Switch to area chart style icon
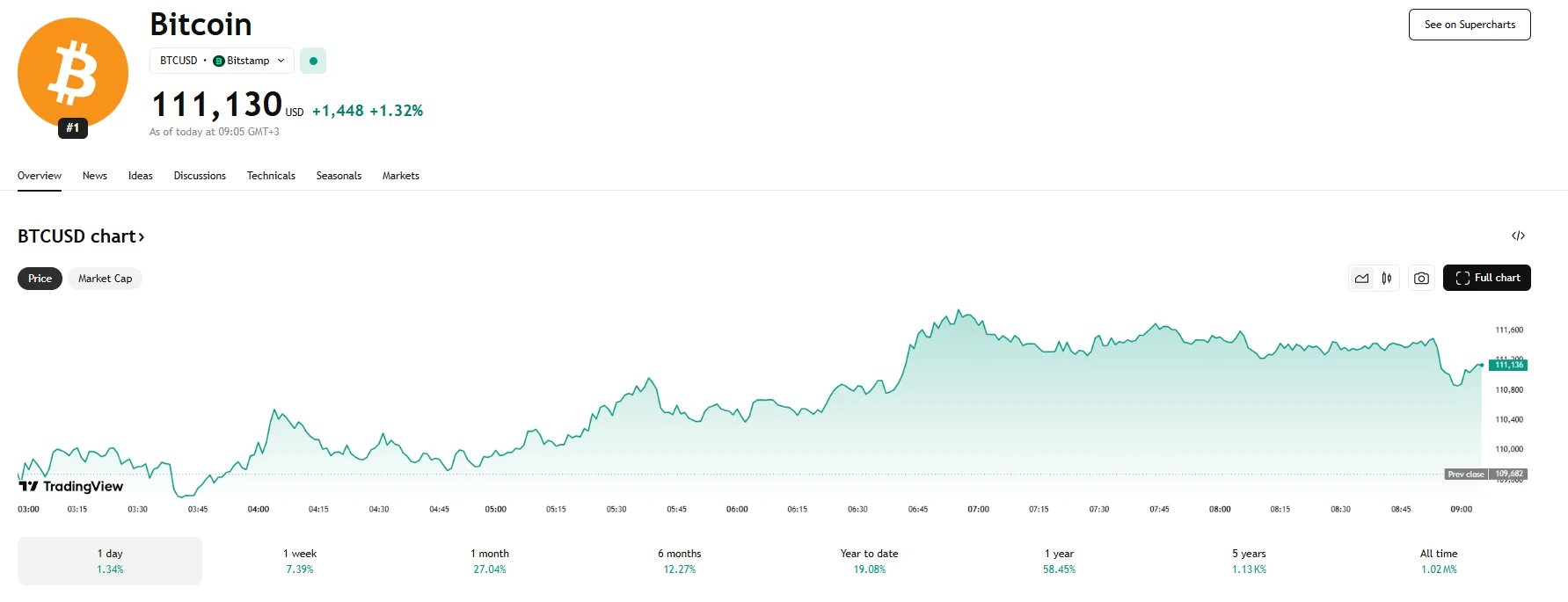The width and height of the screenshot is (1568, 602). point(1361,279)
